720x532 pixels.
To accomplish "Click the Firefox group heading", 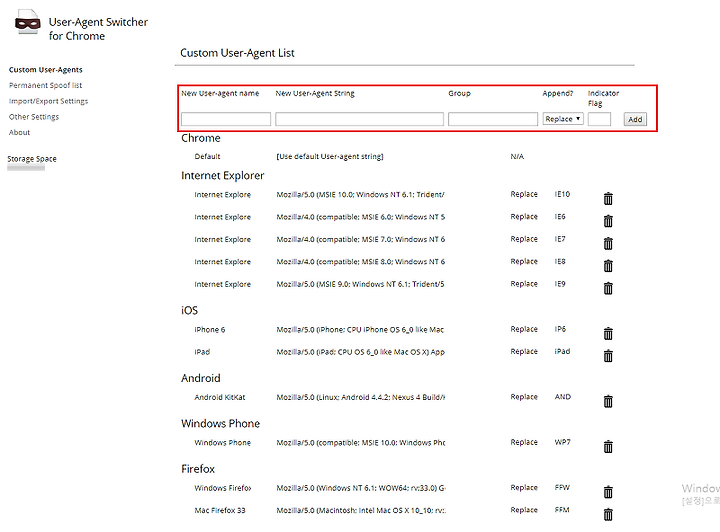I will (198, 469).
